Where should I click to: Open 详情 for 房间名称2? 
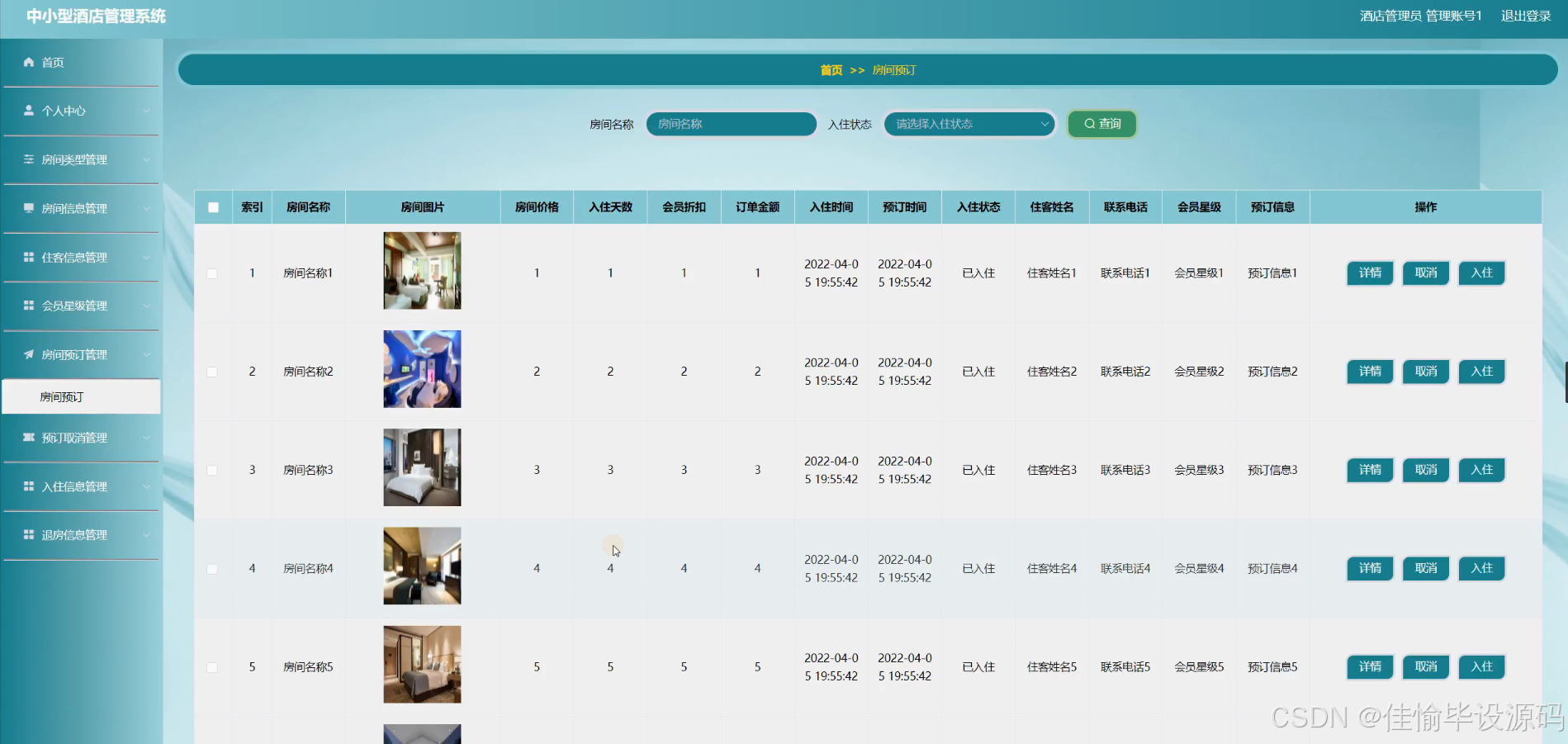tap(1370, 372)
